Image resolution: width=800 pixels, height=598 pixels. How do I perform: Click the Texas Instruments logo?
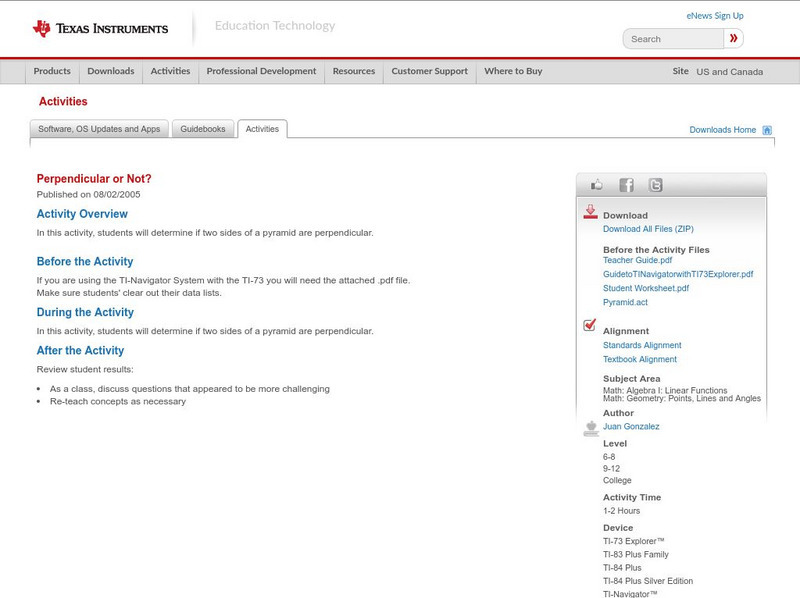pos(100,28)
